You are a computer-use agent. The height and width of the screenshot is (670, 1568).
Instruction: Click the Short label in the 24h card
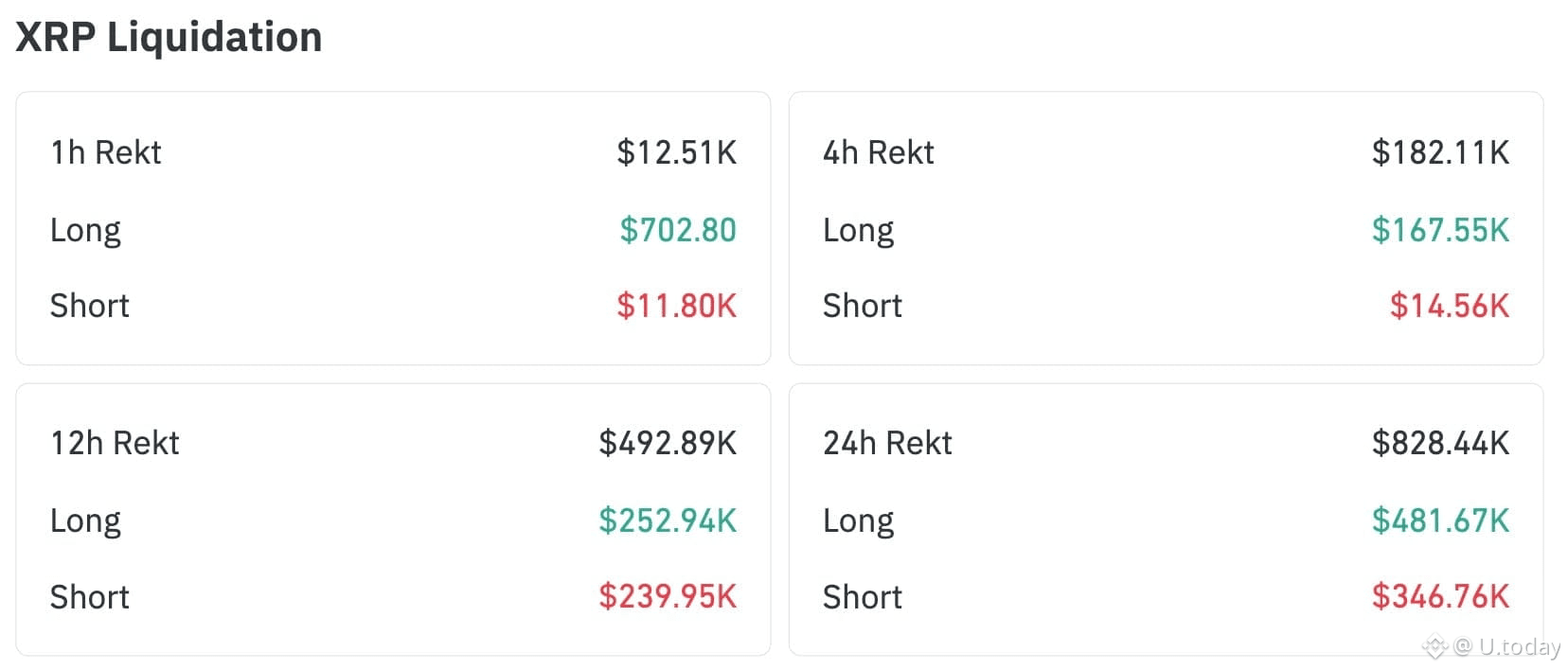[862, 597]
